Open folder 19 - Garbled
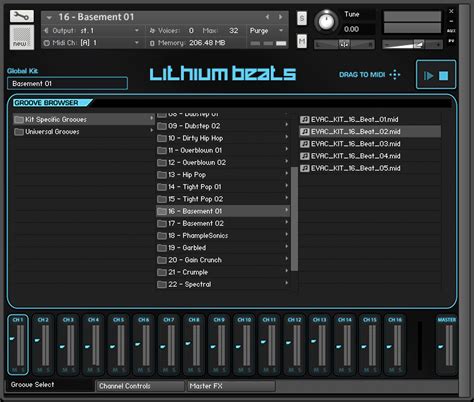The height and width of the screenshot is (402, 474). tap(223, 248)
